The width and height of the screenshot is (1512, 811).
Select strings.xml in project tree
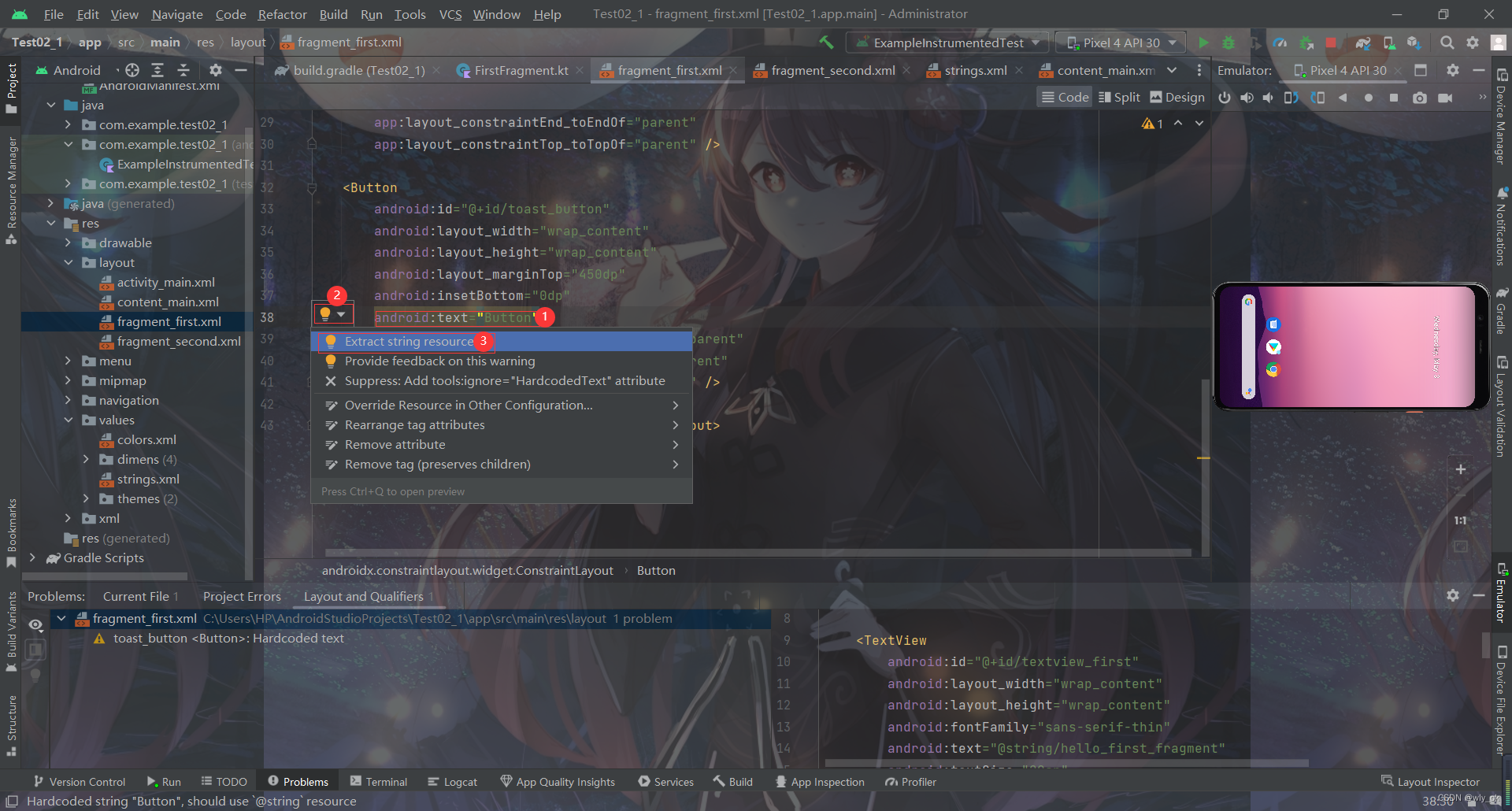click(x=148, y=479)
